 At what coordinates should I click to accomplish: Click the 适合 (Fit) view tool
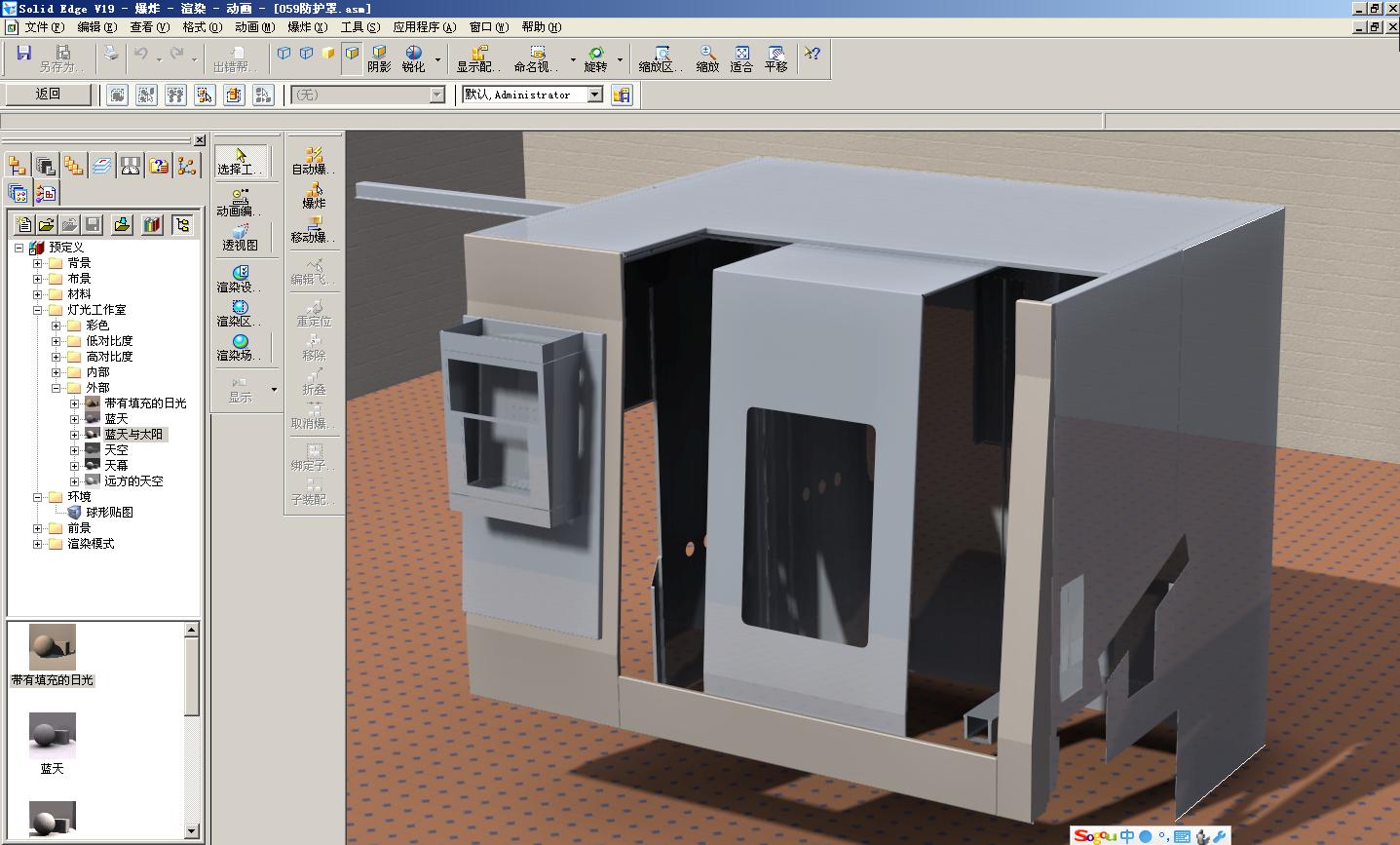742,58
